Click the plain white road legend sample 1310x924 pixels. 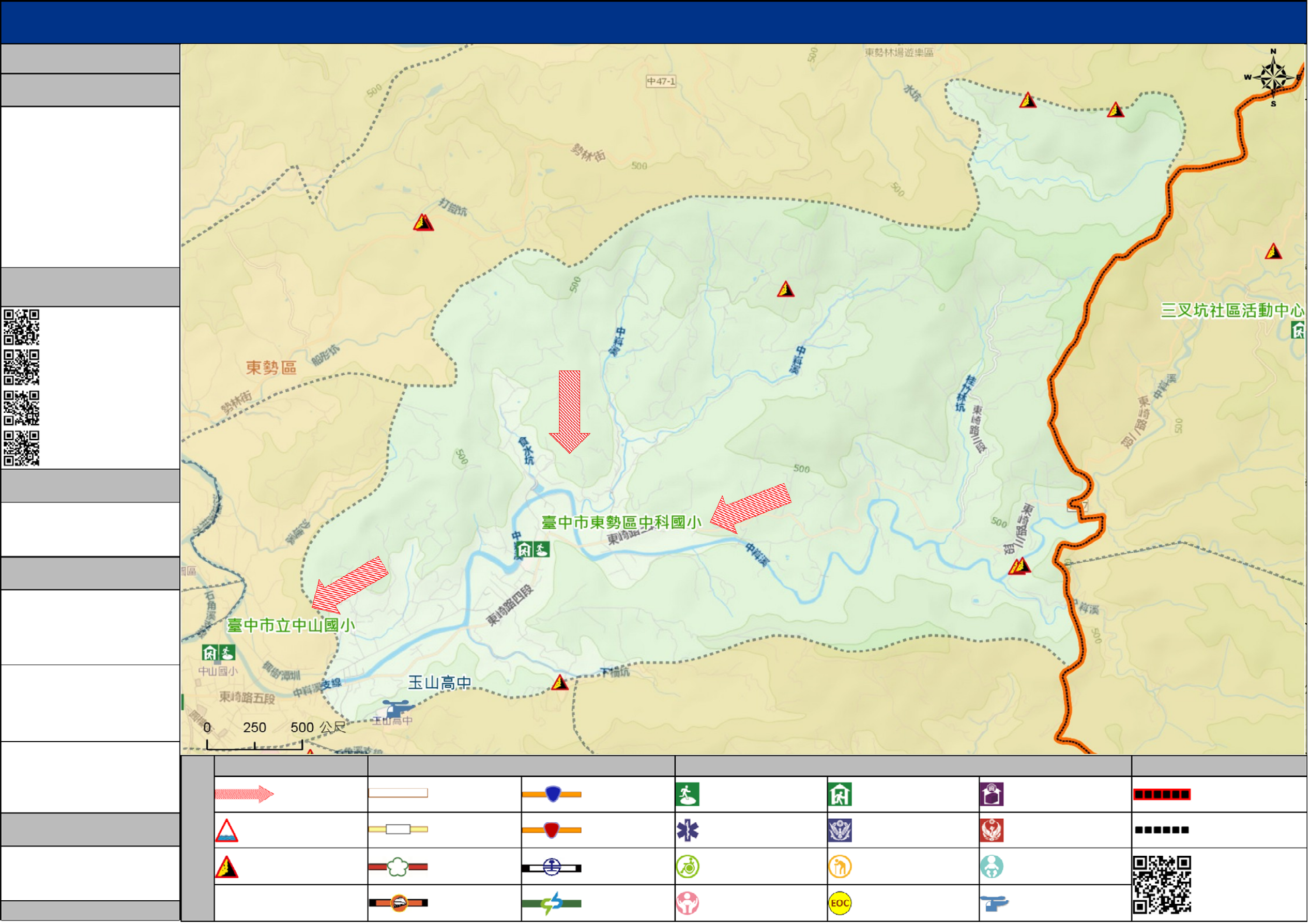pos(398,793)
